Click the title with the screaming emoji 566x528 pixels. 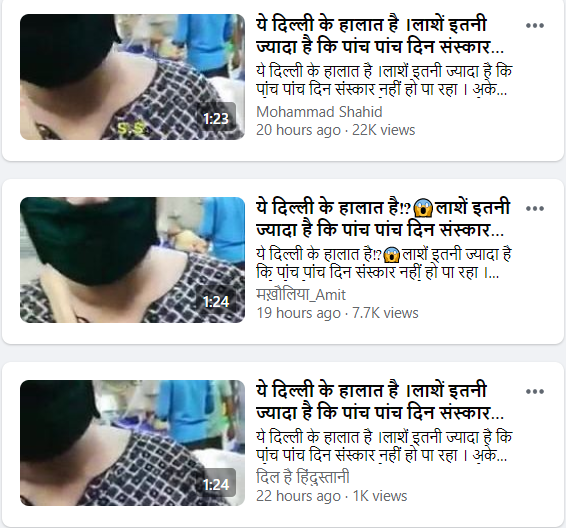[383, 219]
